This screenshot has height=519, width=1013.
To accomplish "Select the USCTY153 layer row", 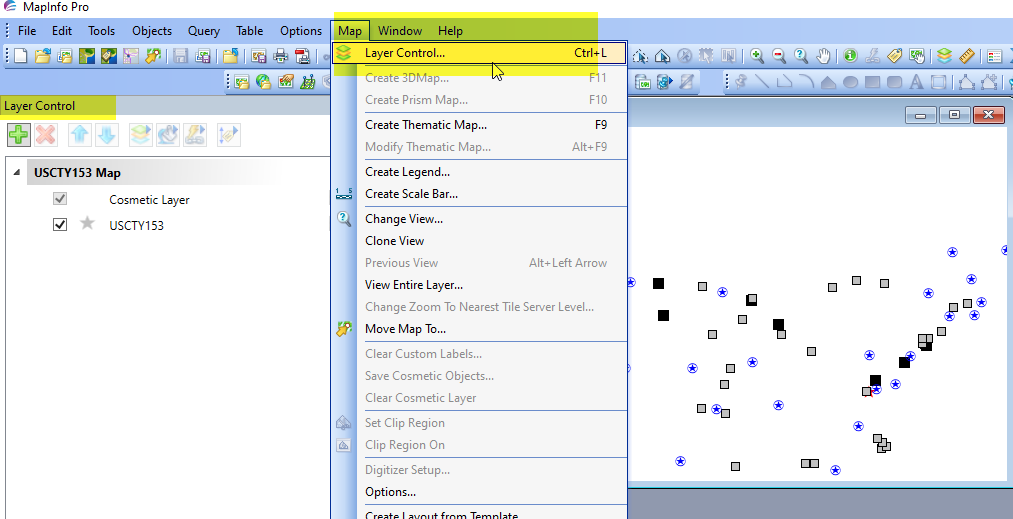I will pyautogui.click(x=136, y=226).
